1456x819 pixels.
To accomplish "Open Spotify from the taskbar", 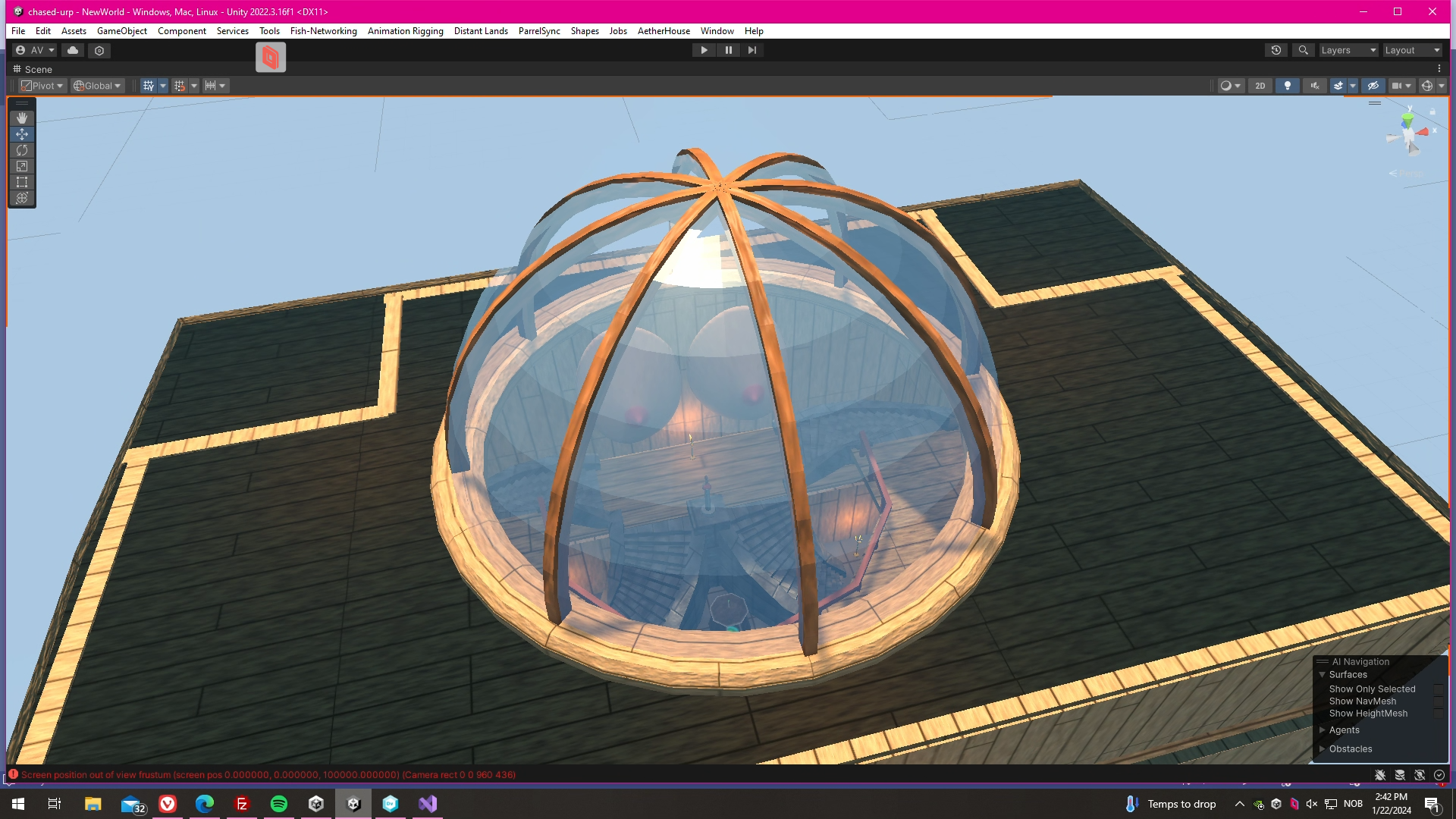I will pos(278,804).
